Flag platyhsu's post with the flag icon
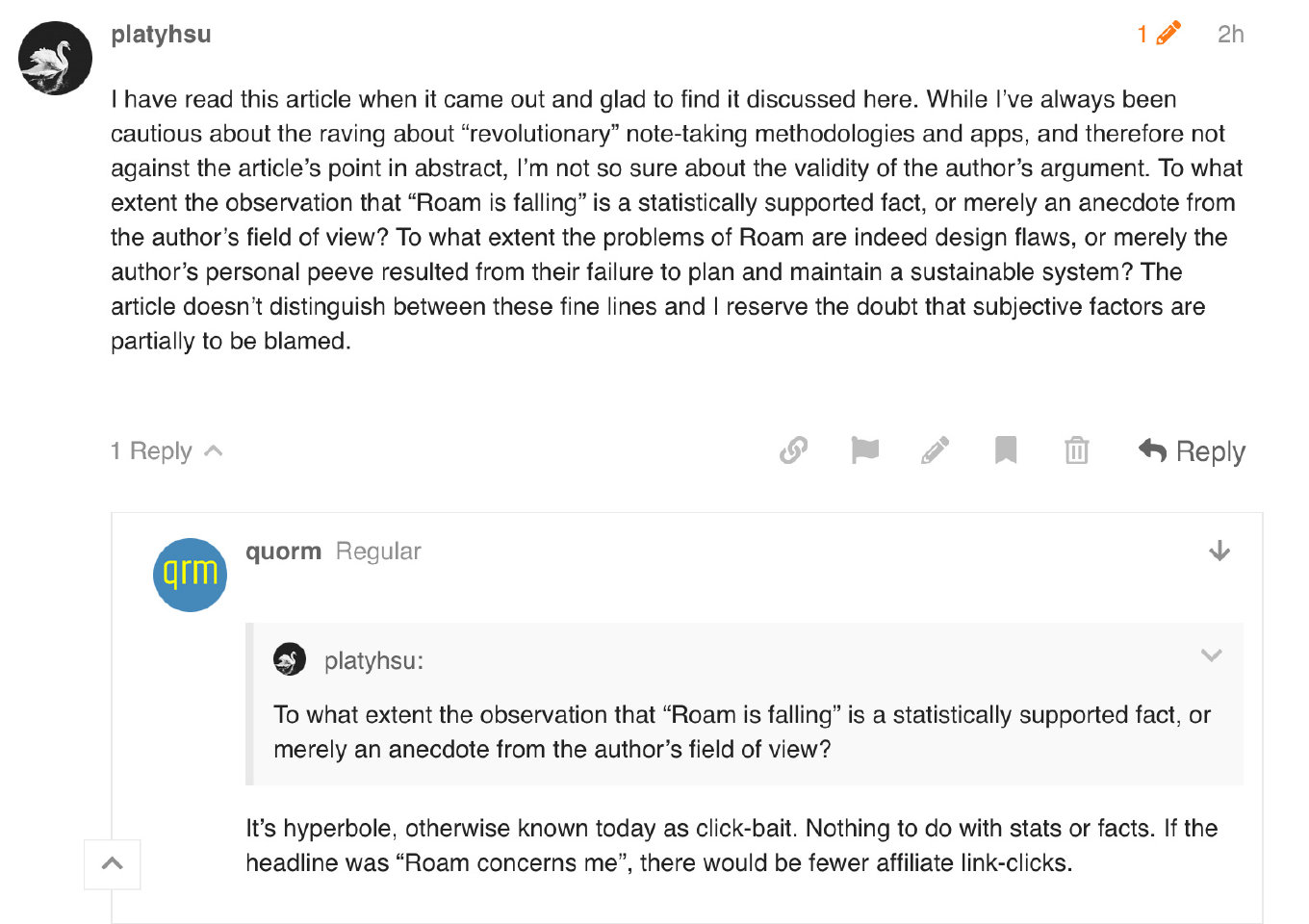Viewport: 1309px width, 924px height. [x=864, y=450]
